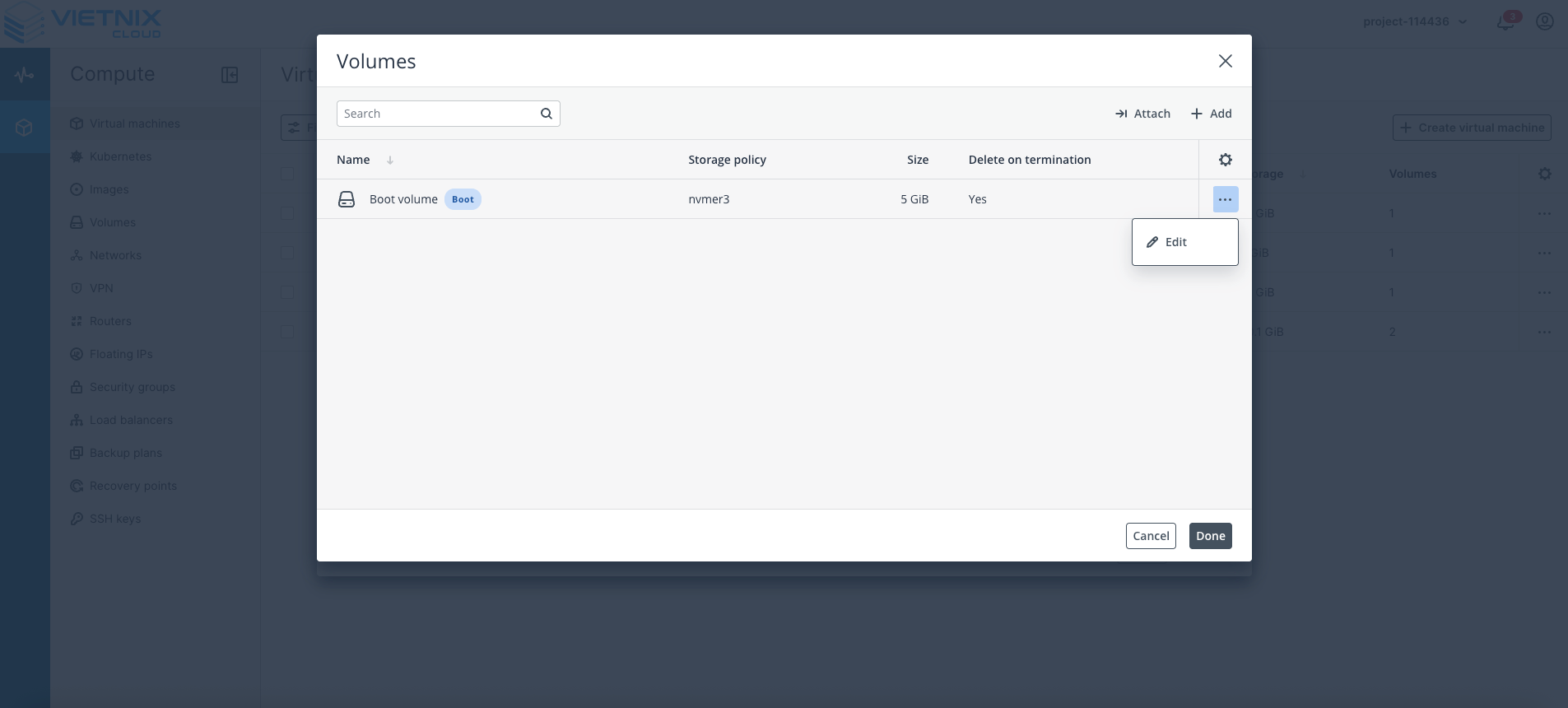
Task: Click the Vietnix Cloud logo
Action: pos(82,22)
